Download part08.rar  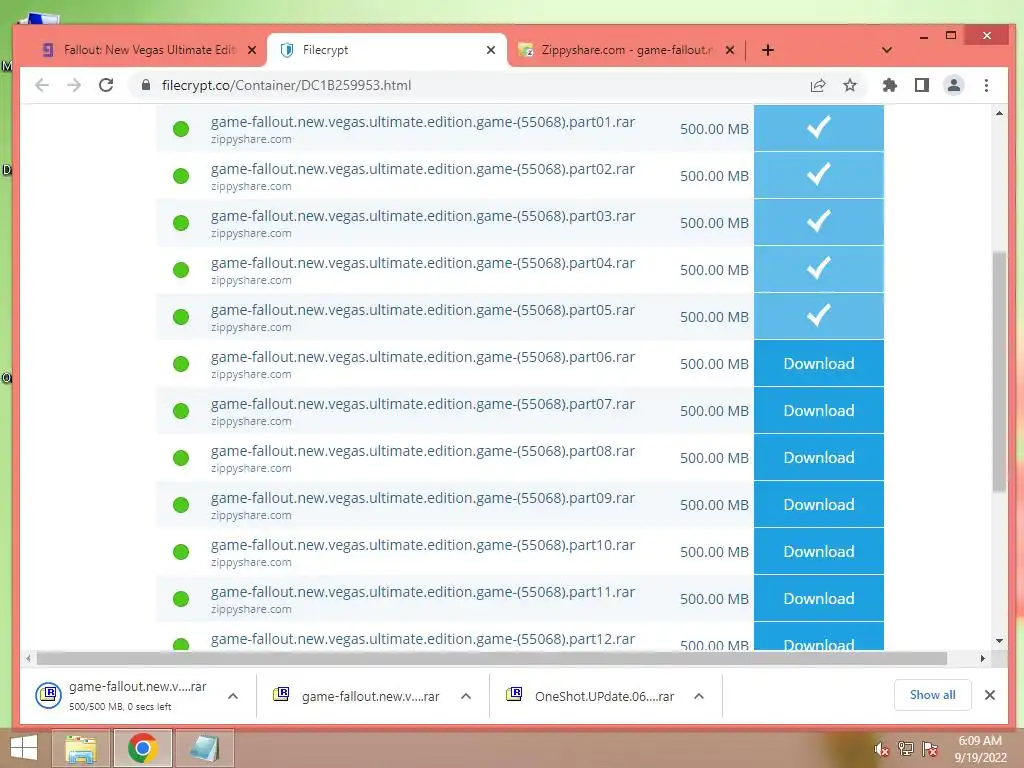(x=818, y=457)
